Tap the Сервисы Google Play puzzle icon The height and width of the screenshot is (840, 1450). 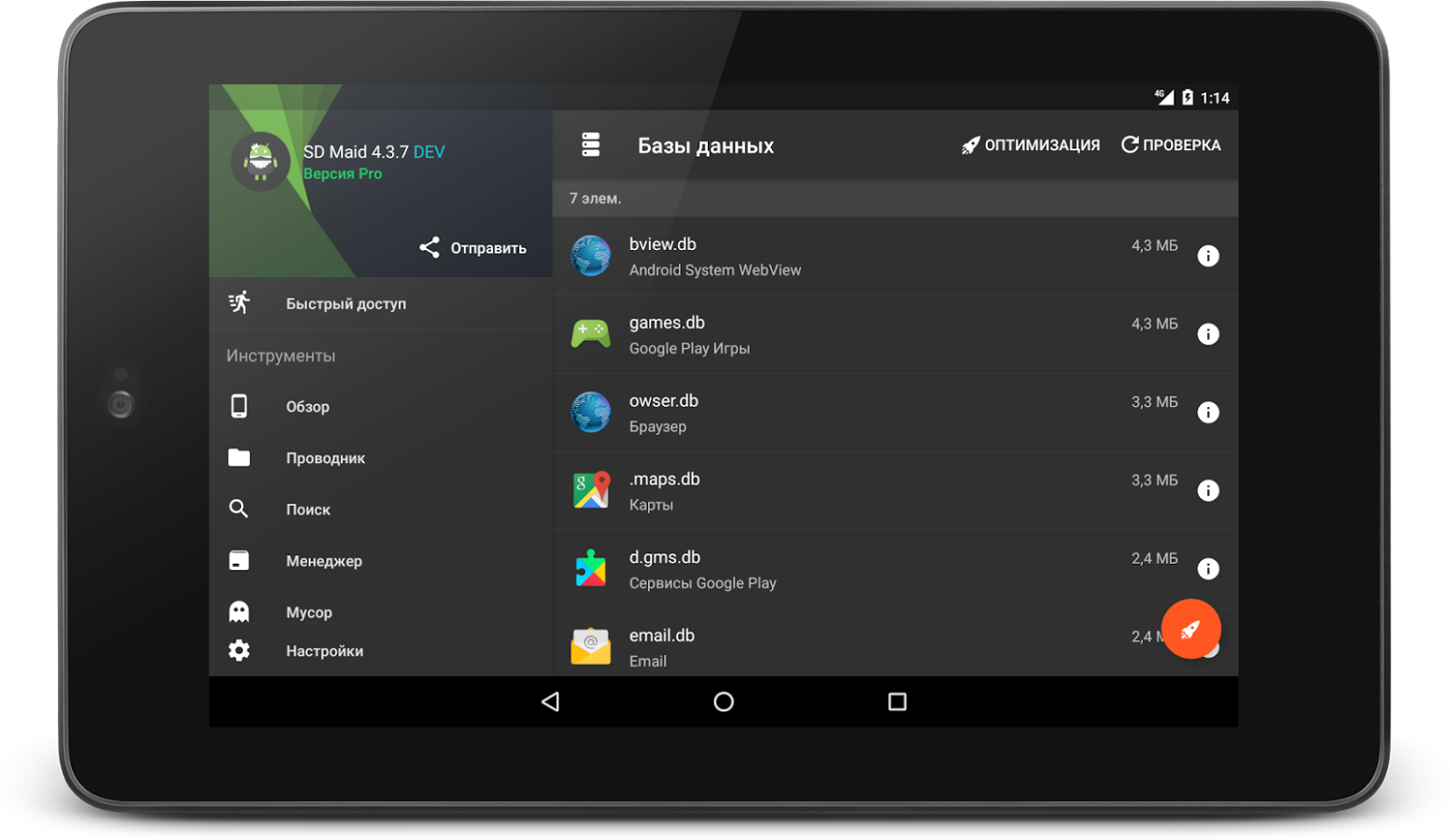(591, 568)
